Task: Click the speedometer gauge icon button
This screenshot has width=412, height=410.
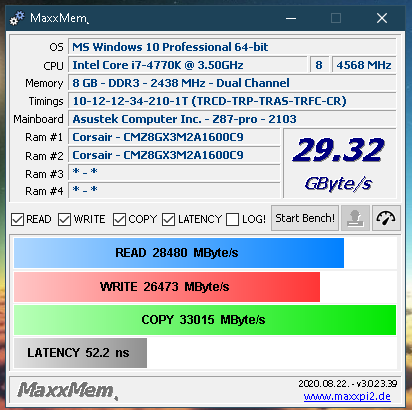Action: tap(386, 218)
